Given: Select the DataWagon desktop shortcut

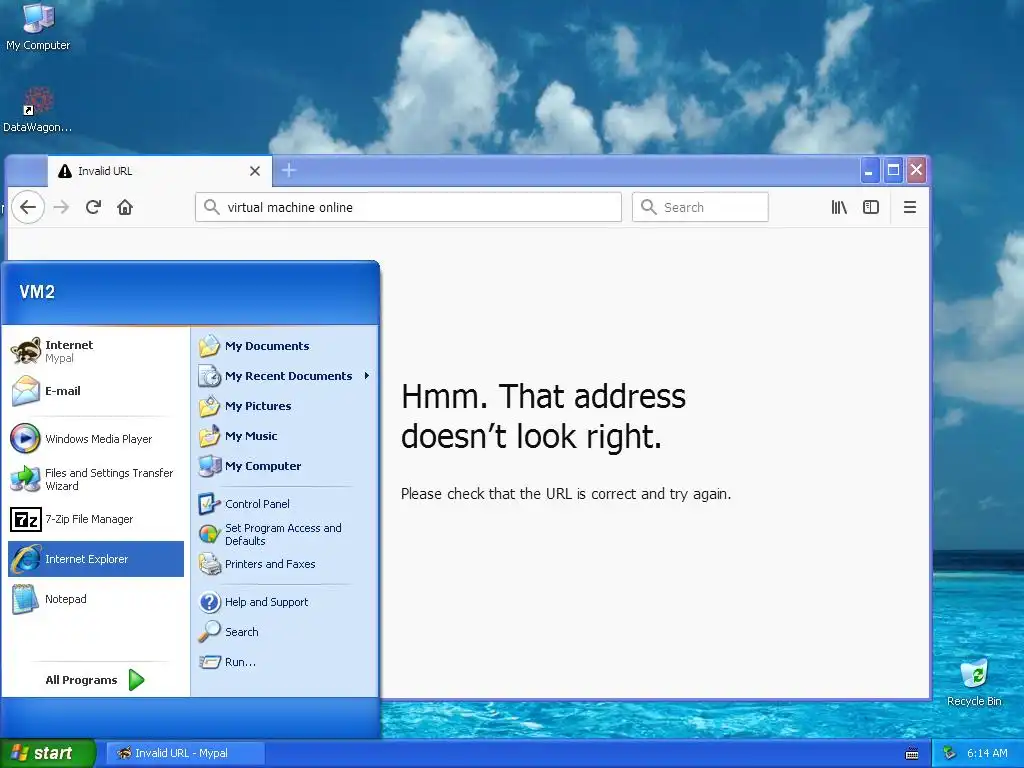Looking at the screenshot, I should click(x=37, y=110).
